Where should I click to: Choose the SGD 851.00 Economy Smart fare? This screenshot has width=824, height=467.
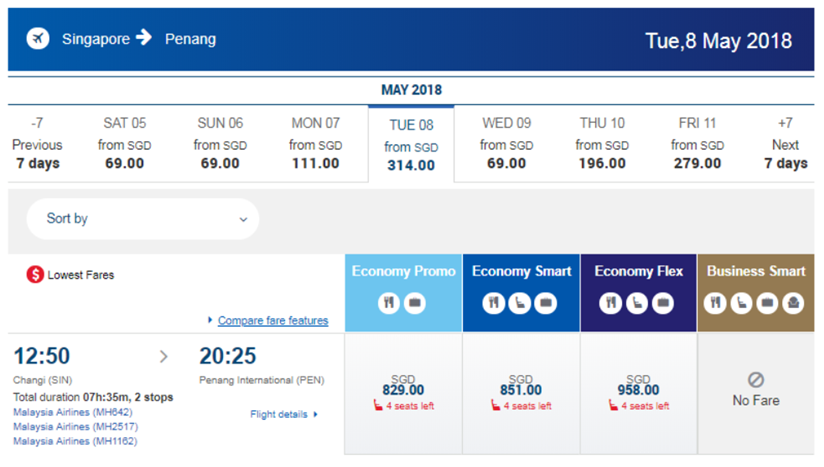[x=521, y=393]
